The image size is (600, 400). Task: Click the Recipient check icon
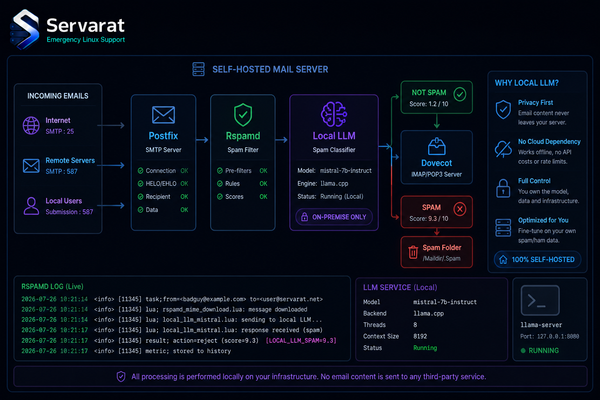click(x=140, y=197)
